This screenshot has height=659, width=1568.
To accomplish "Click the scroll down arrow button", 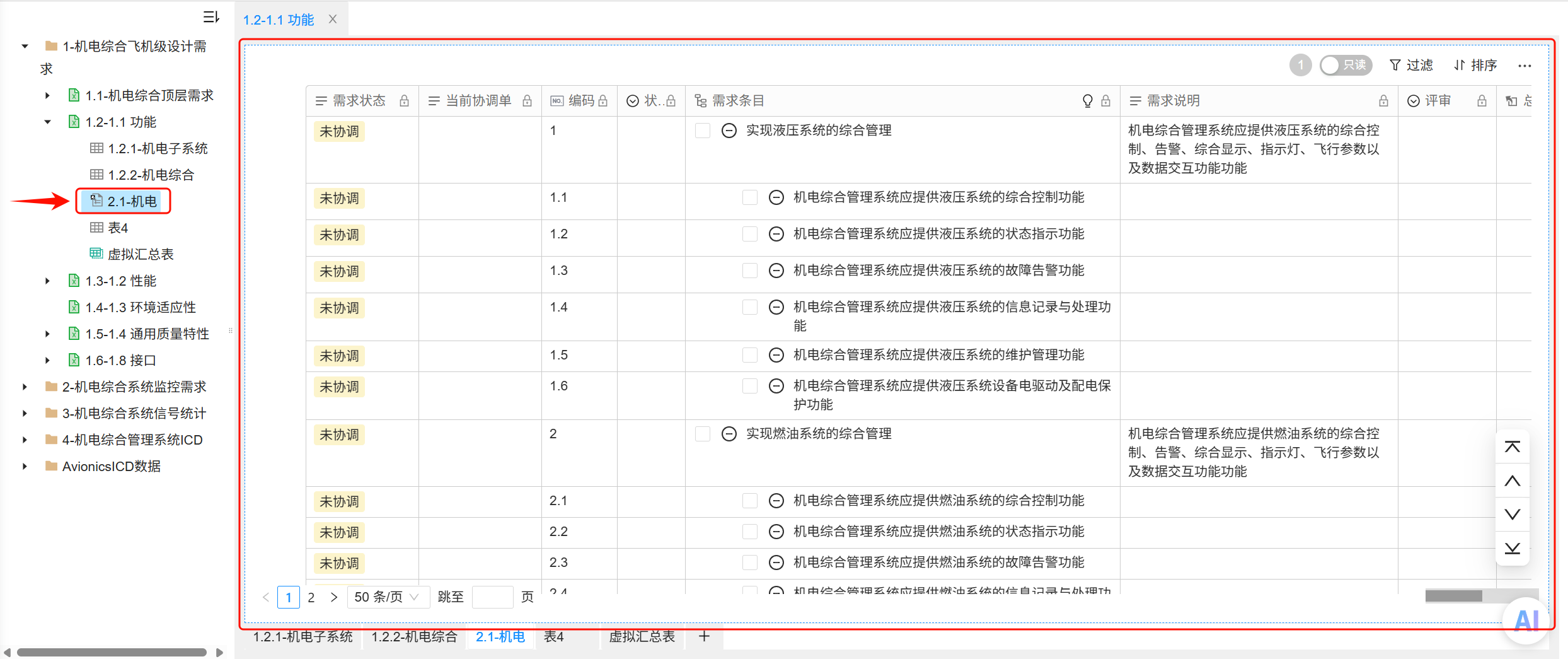I will 1513,515.
